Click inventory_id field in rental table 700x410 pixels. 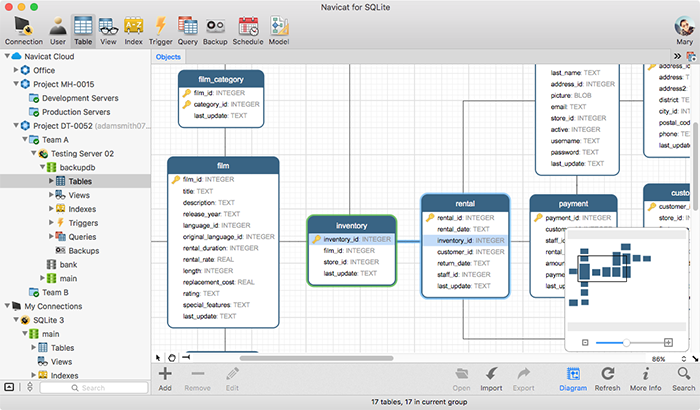click(465, 240)
